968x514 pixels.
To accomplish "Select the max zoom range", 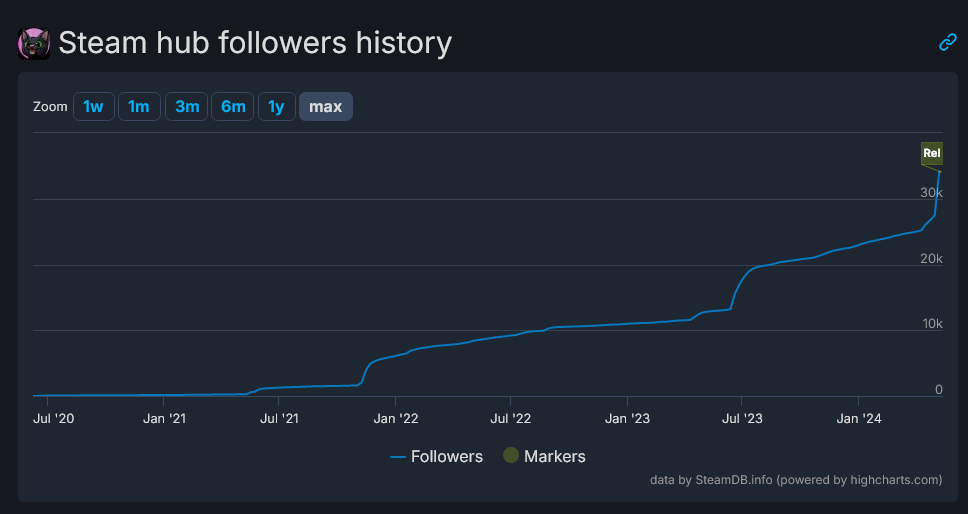I will [x=325, y=106].
